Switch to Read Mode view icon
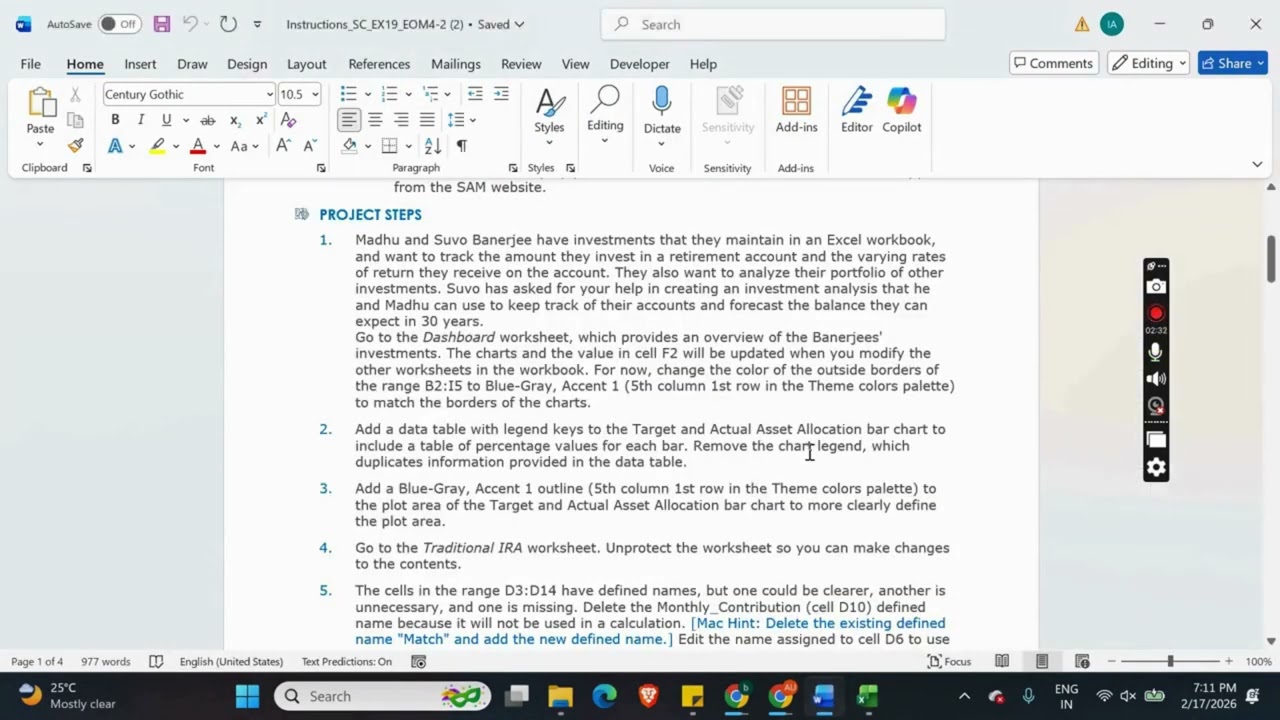 1002,661
